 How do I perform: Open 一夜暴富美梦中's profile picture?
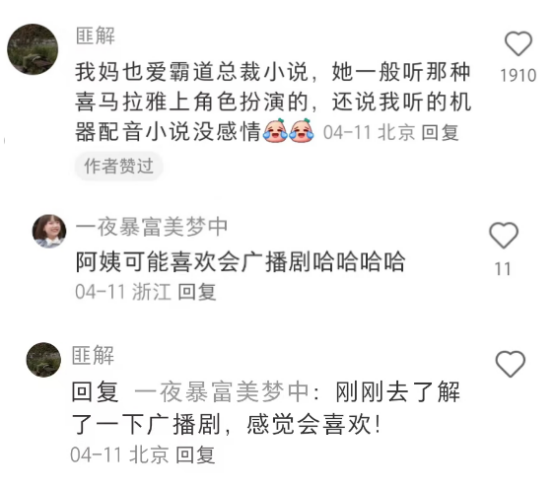click(x=49, y=231)
